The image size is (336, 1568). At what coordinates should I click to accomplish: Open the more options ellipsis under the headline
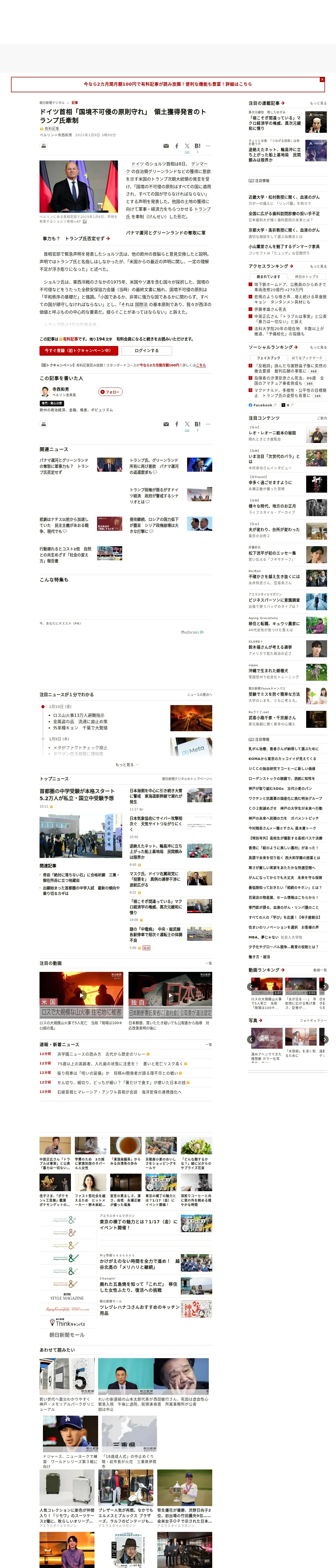[x=208, y=146]
